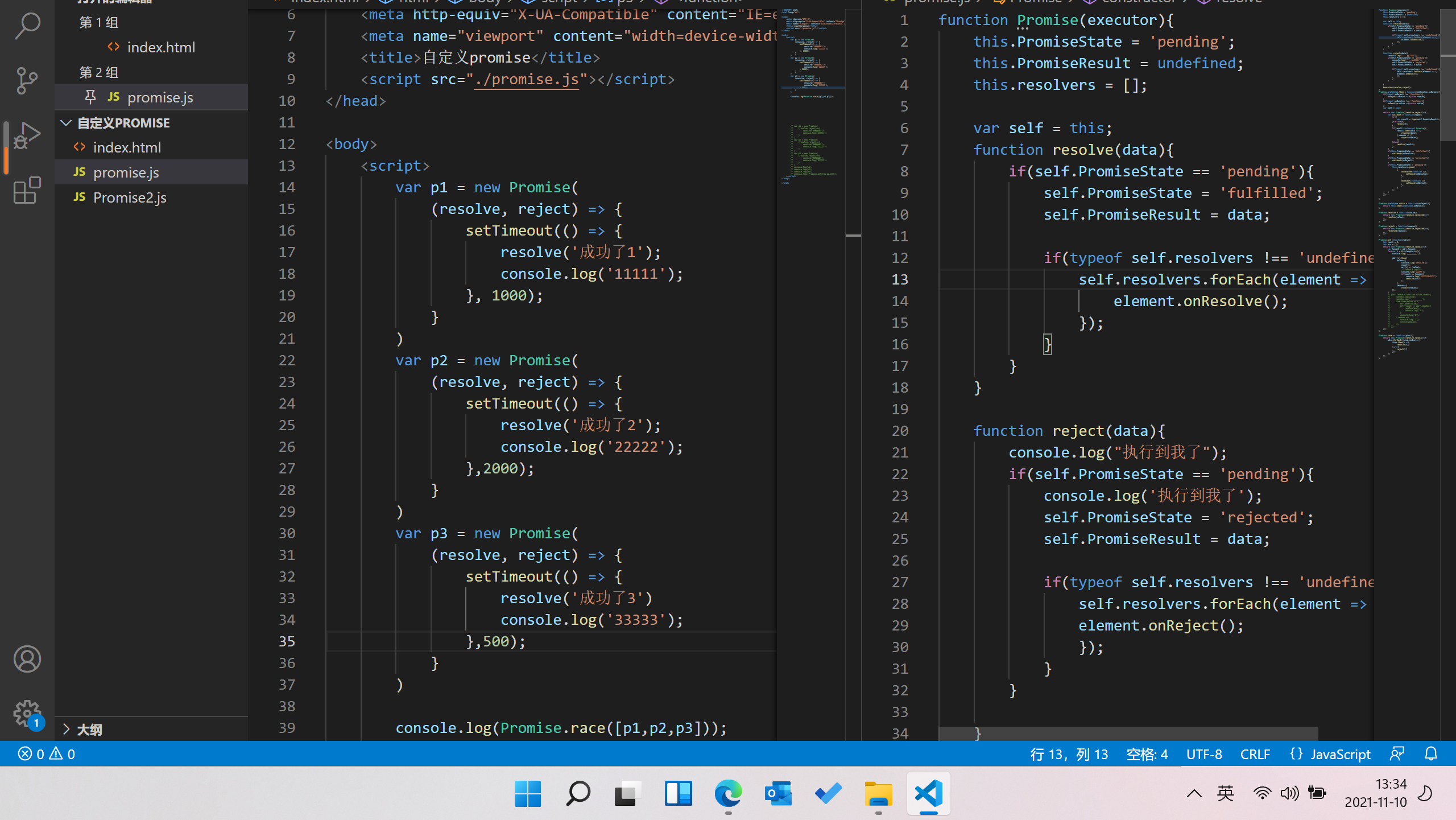Open Windows taskbar search
Screen dimensions: 1456x820
pos(578,793)
